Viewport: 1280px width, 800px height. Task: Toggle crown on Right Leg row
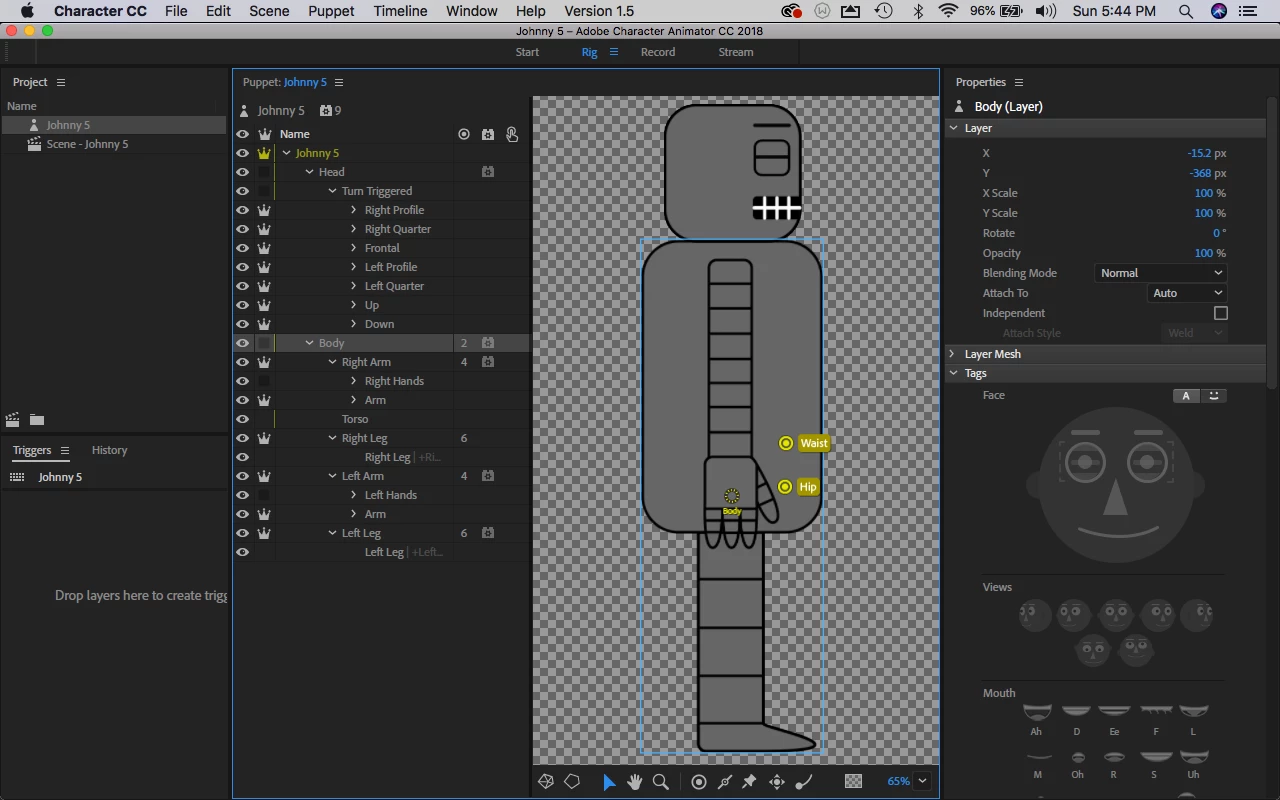[x=264, y=438]
